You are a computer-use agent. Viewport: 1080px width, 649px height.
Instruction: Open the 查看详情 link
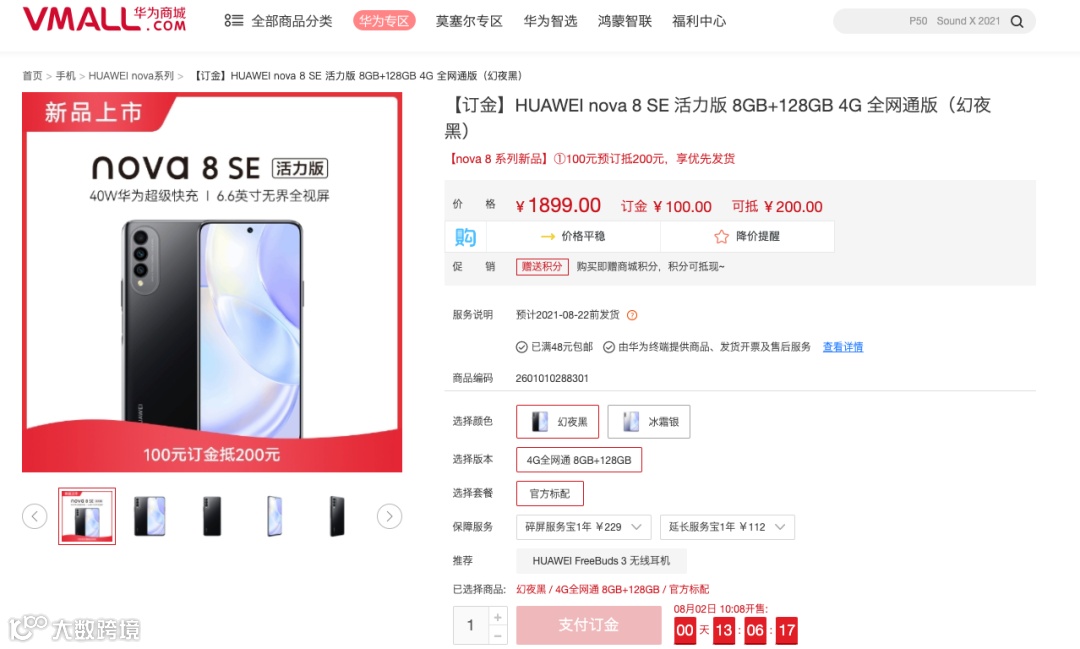point(843,347)
